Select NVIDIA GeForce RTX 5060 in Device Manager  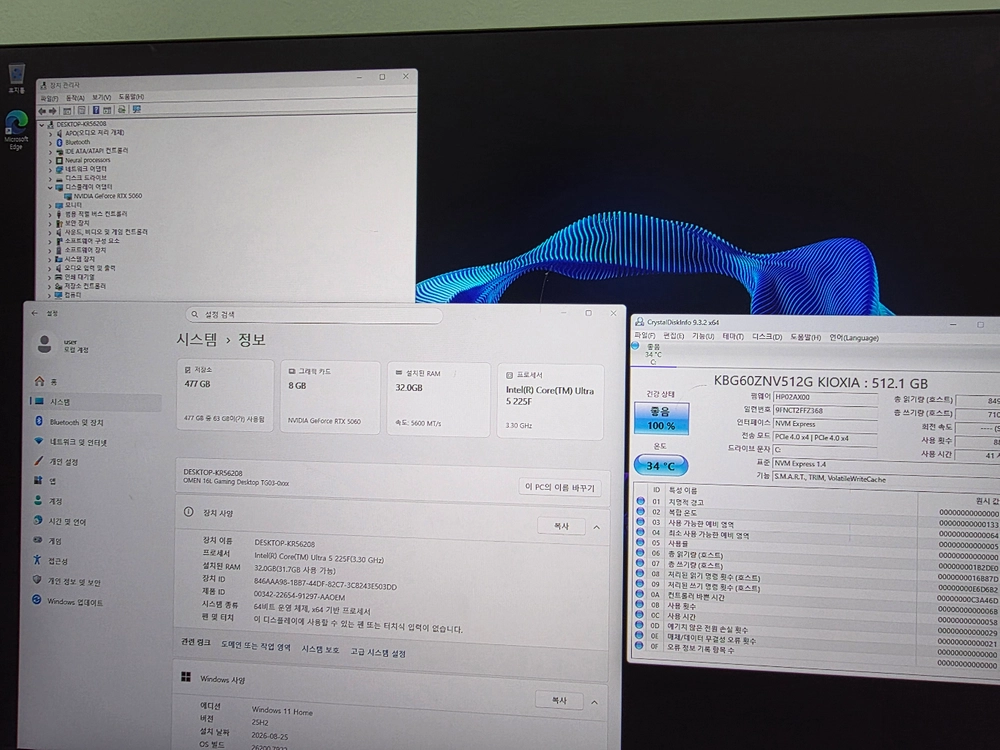102,196
